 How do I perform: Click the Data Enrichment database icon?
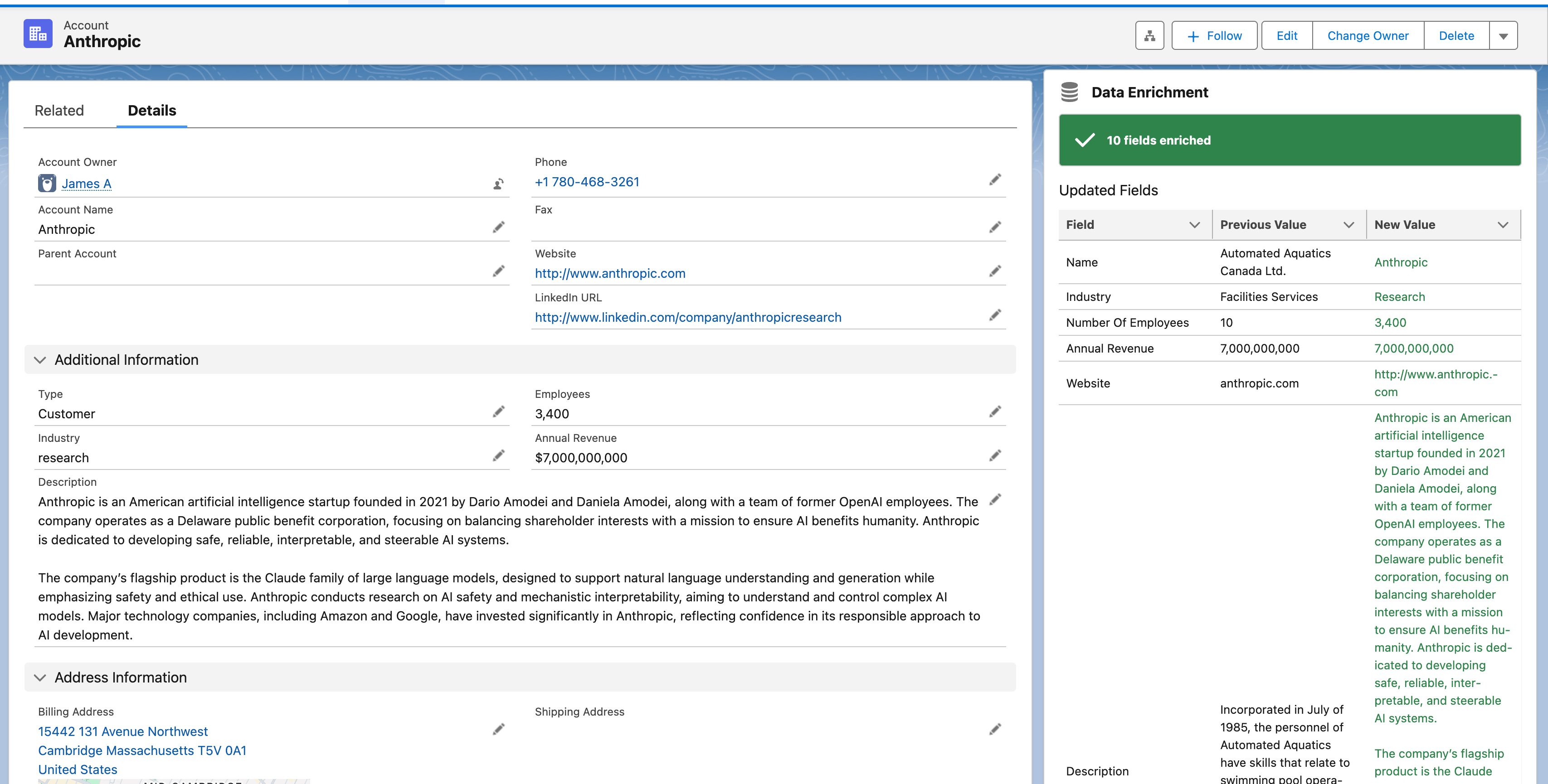pyautogui.click(x=1069, y=92)
